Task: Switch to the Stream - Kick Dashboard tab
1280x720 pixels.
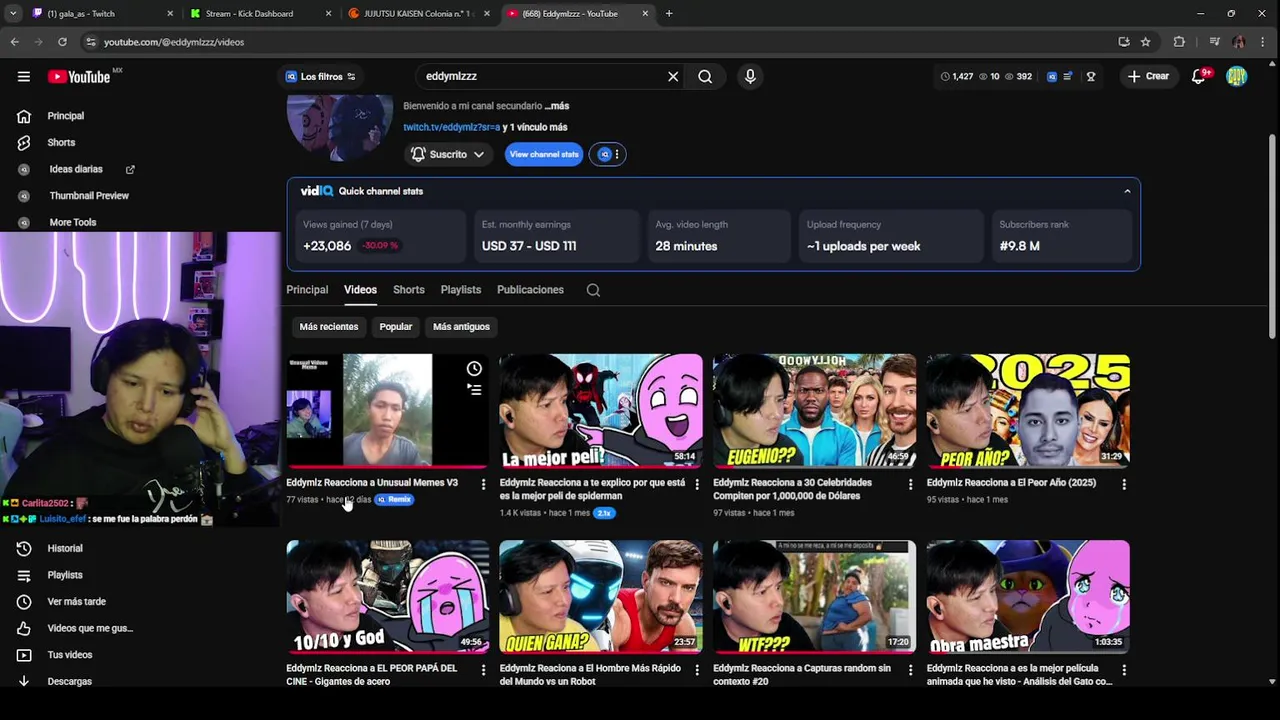Action: (260, 13)
